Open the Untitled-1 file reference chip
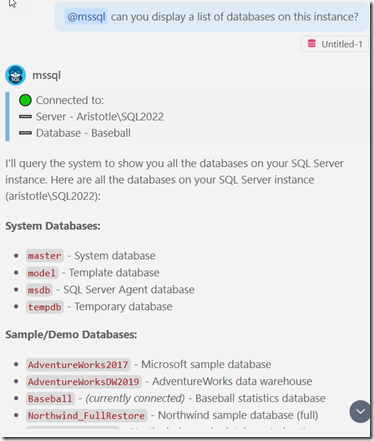Image resolution: width=374 pixels, height=441 pixels. [335, 44]
